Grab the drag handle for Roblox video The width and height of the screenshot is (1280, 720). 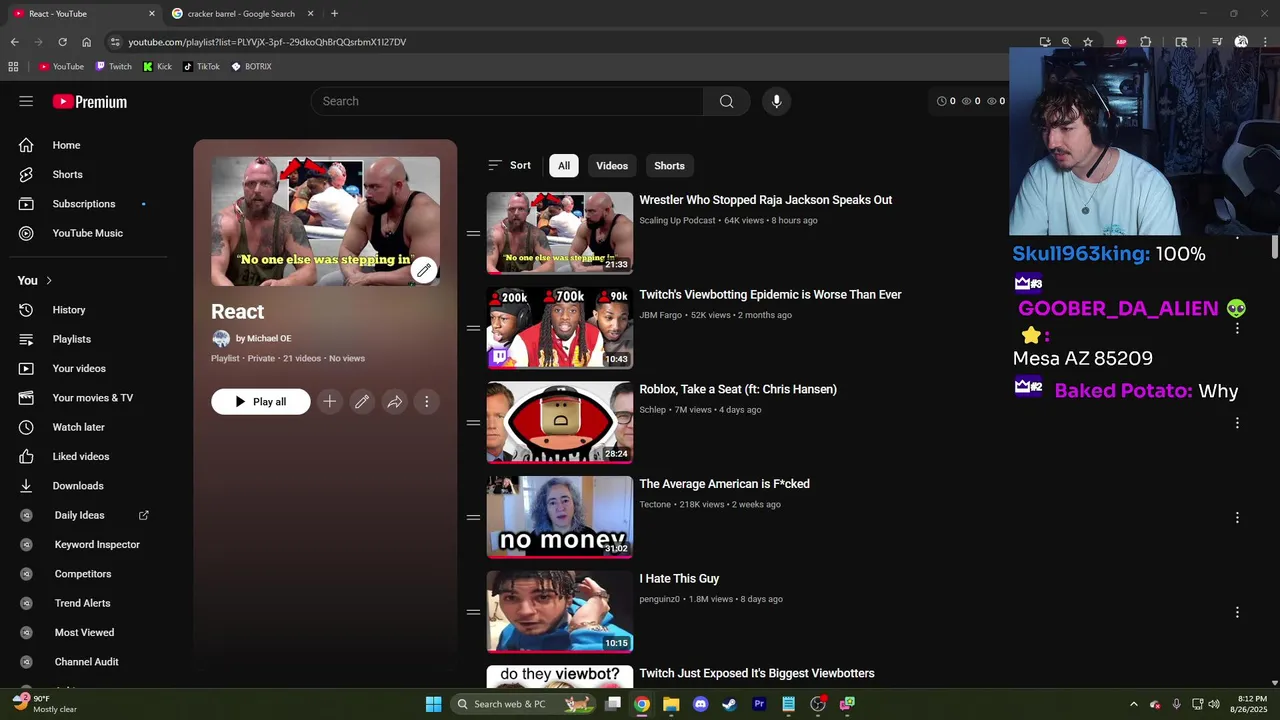pos(473,422)
